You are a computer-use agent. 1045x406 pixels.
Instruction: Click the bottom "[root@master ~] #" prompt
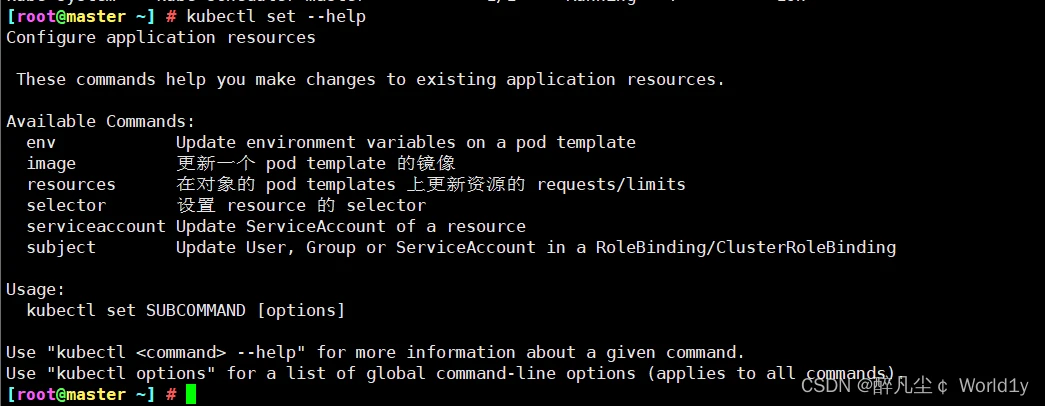click(x=91, y=395)
